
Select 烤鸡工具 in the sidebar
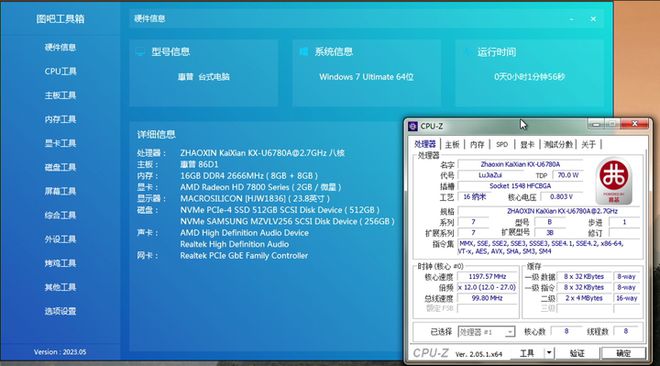tap(60, 263)
